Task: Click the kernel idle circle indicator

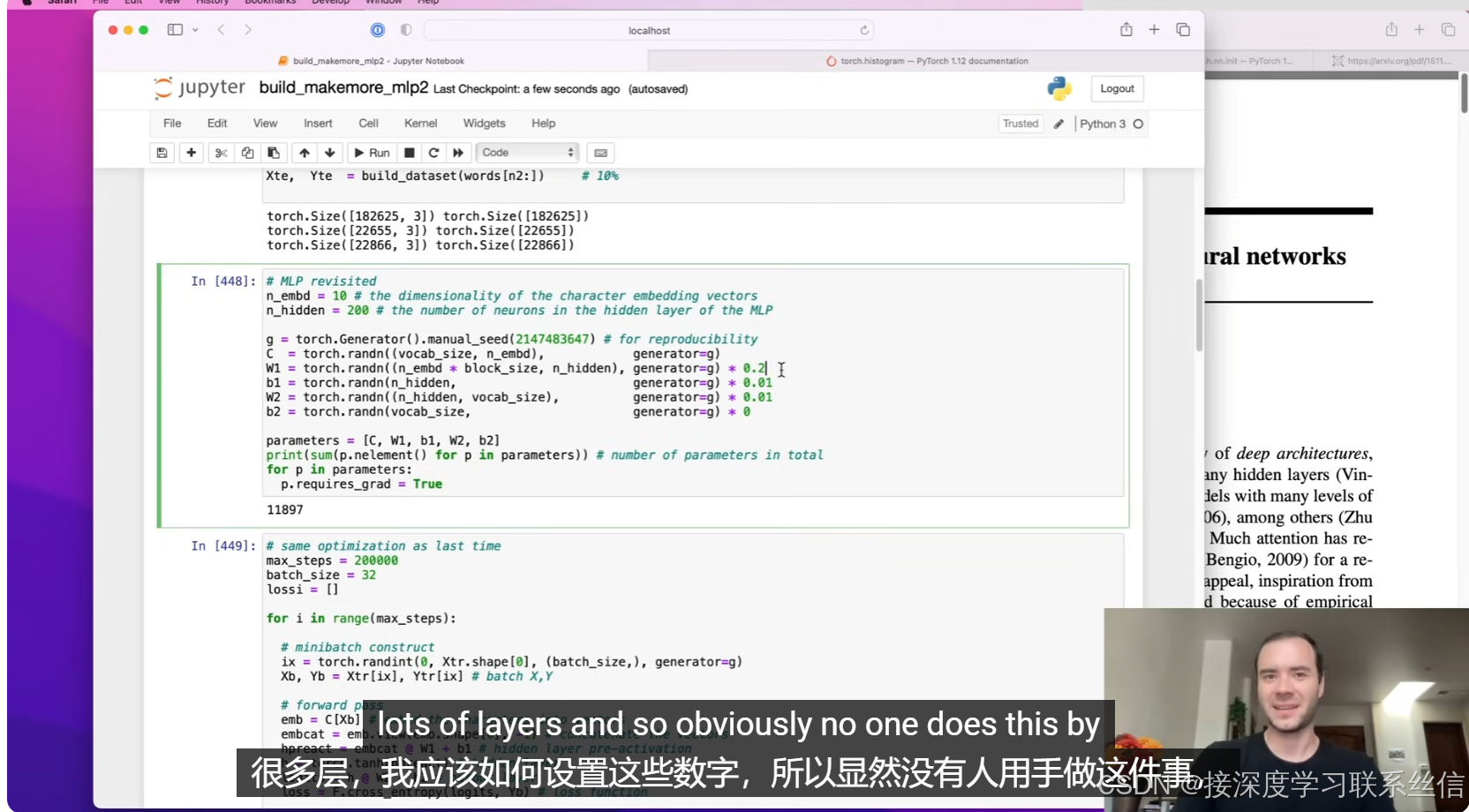Action: [1138, 124]
